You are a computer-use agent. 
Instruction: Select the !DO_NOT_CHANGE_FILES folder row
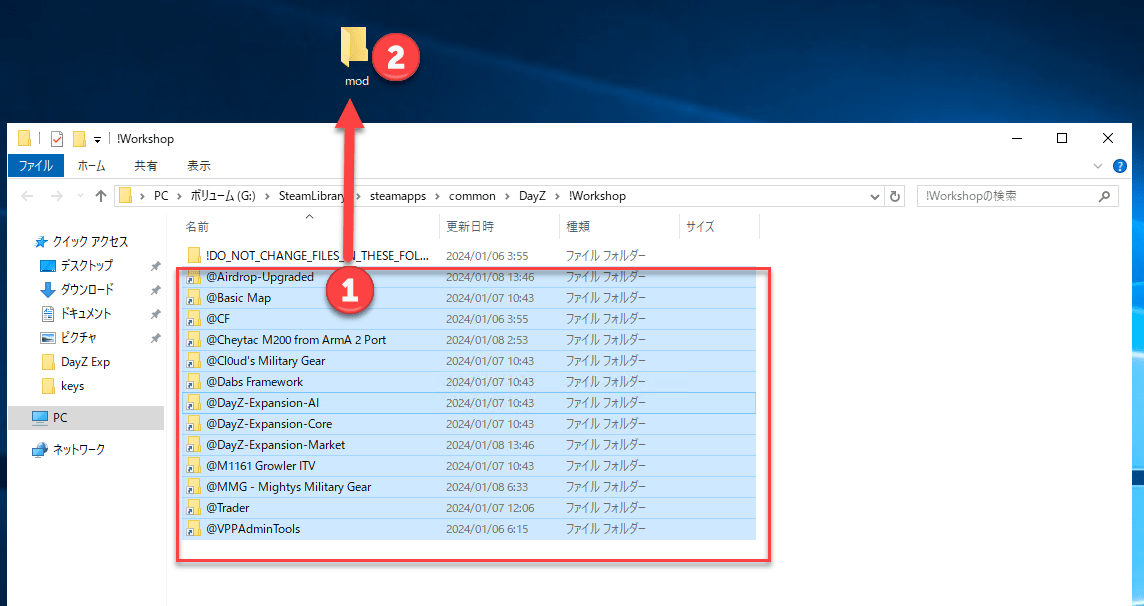[x=468, y=256]
